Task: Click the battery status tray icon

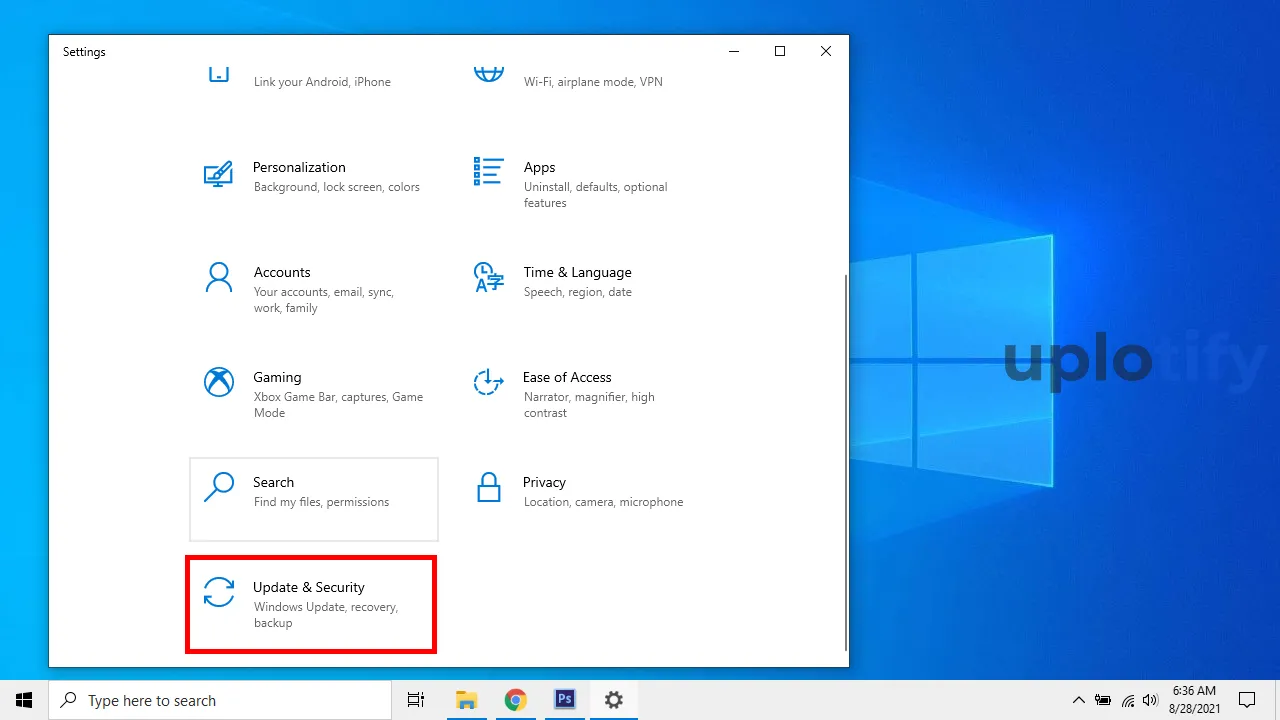Action: 1103,700
